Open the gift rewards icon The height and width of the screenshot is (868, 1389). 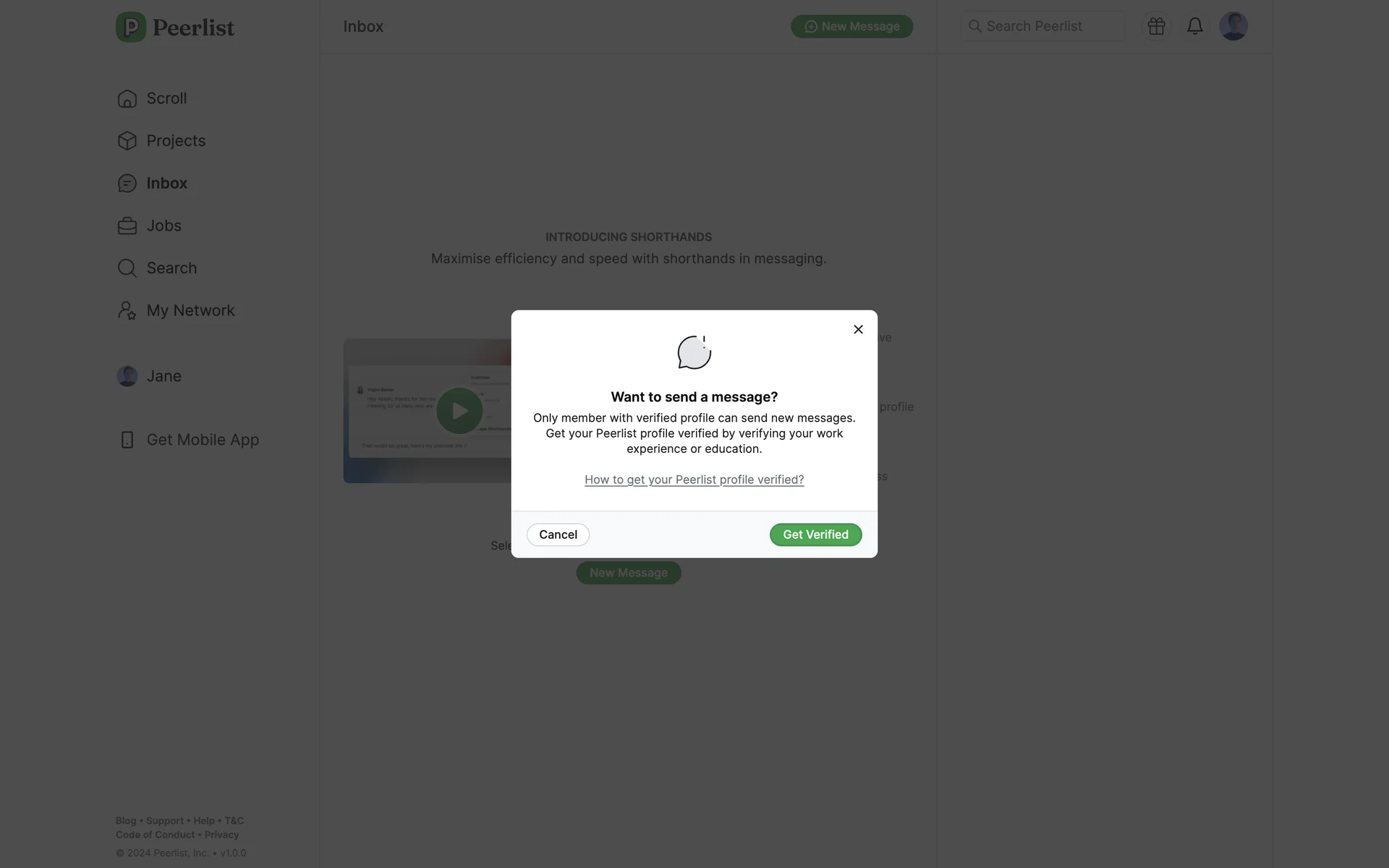point(1156,26)
